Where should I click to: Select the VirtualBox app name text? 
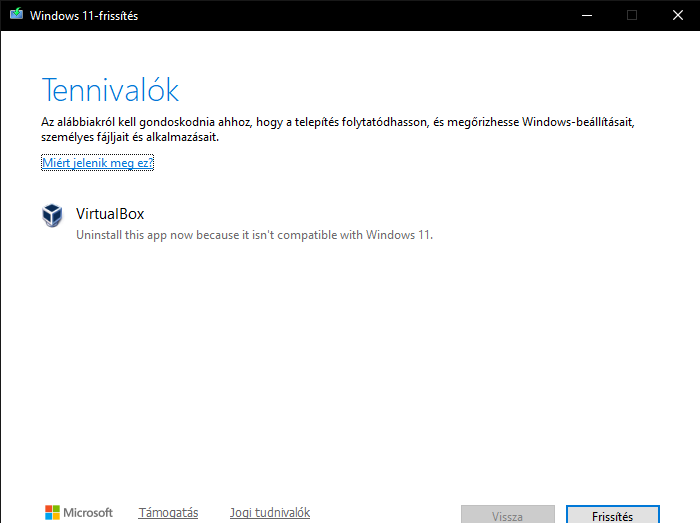110,214
